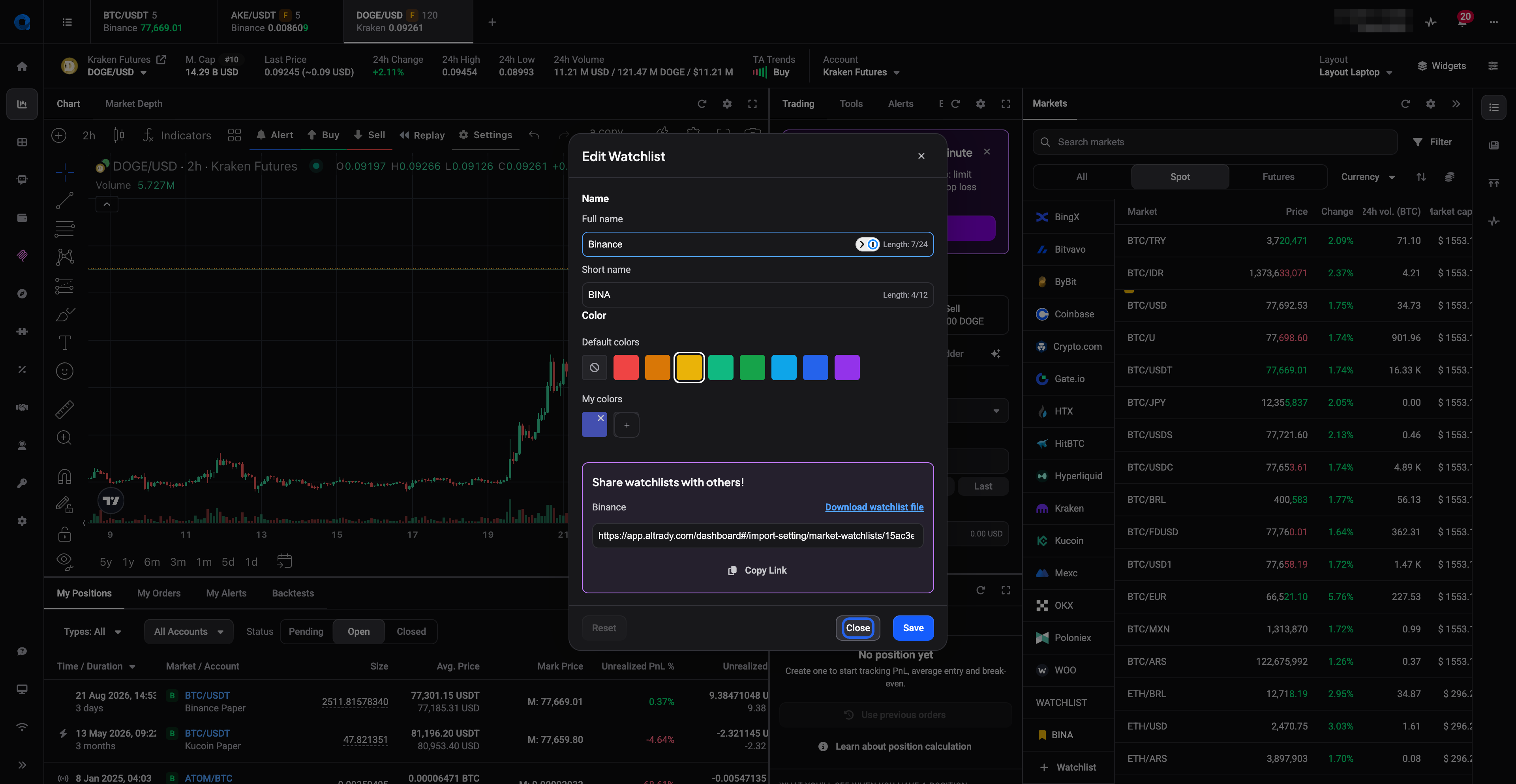Go to the Home page in left sidebar
1516x784 pixels.
22,66
